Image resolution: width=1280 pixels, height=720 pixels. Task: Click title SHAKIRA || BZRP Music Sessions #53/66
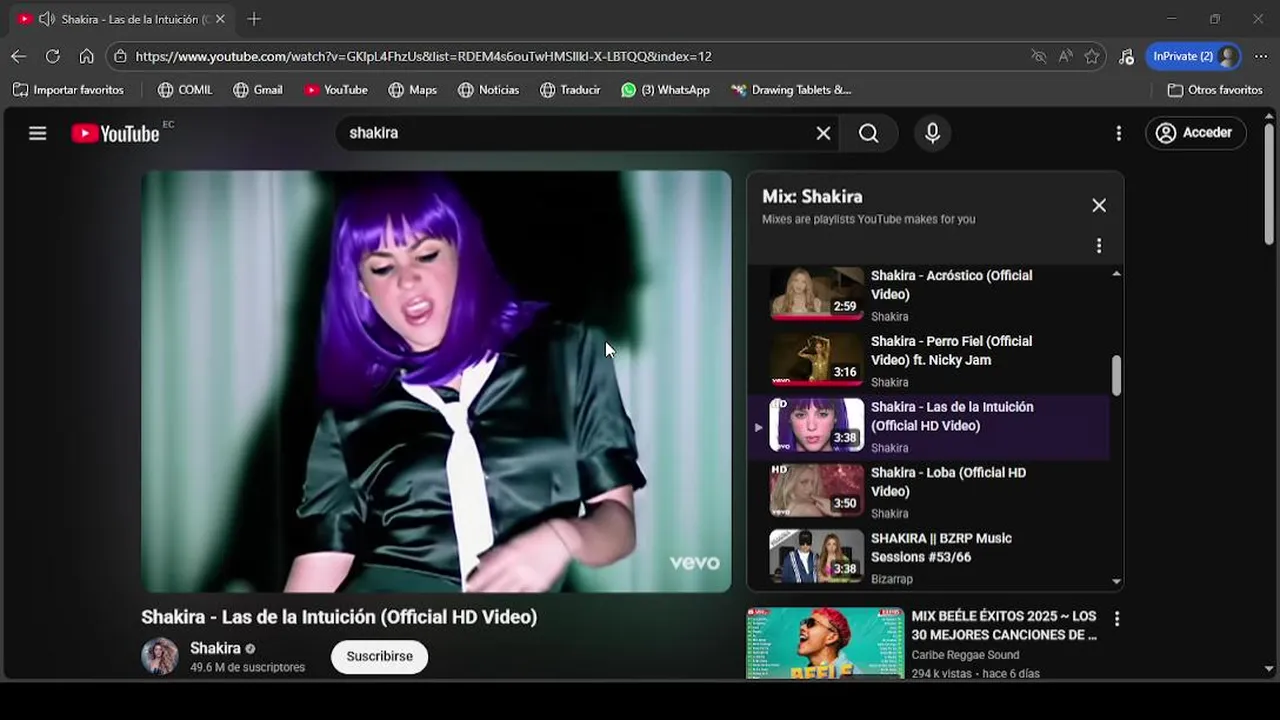coord(941,548)
